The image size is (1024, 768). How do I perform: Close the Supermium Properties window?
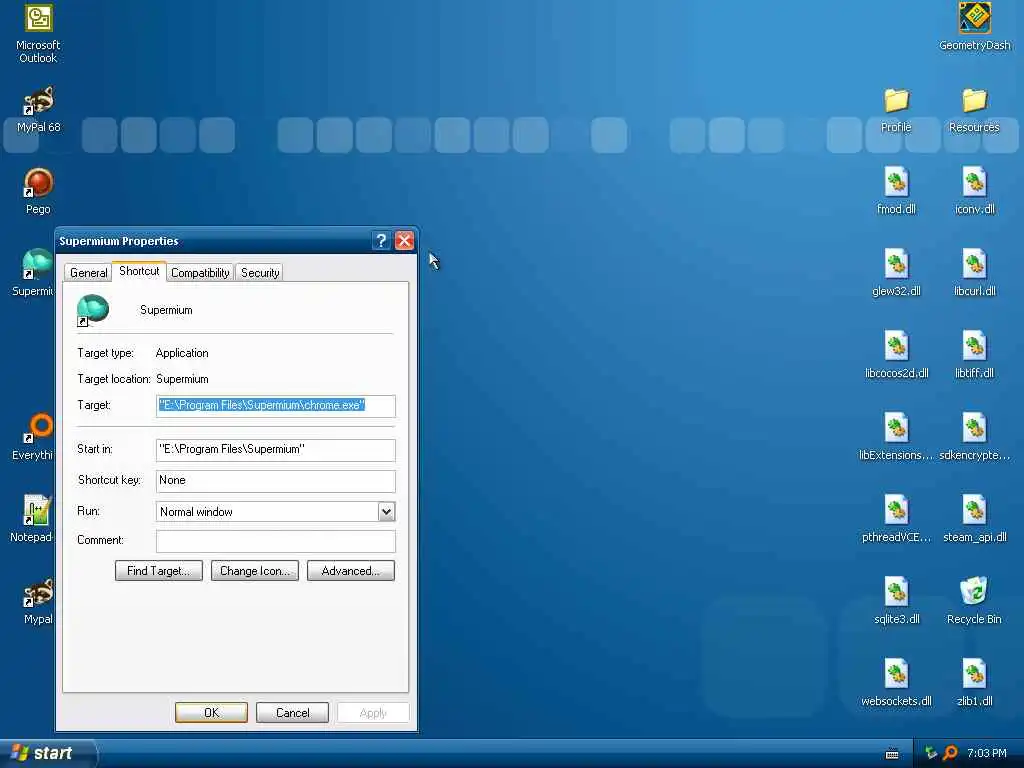[404, 241]
